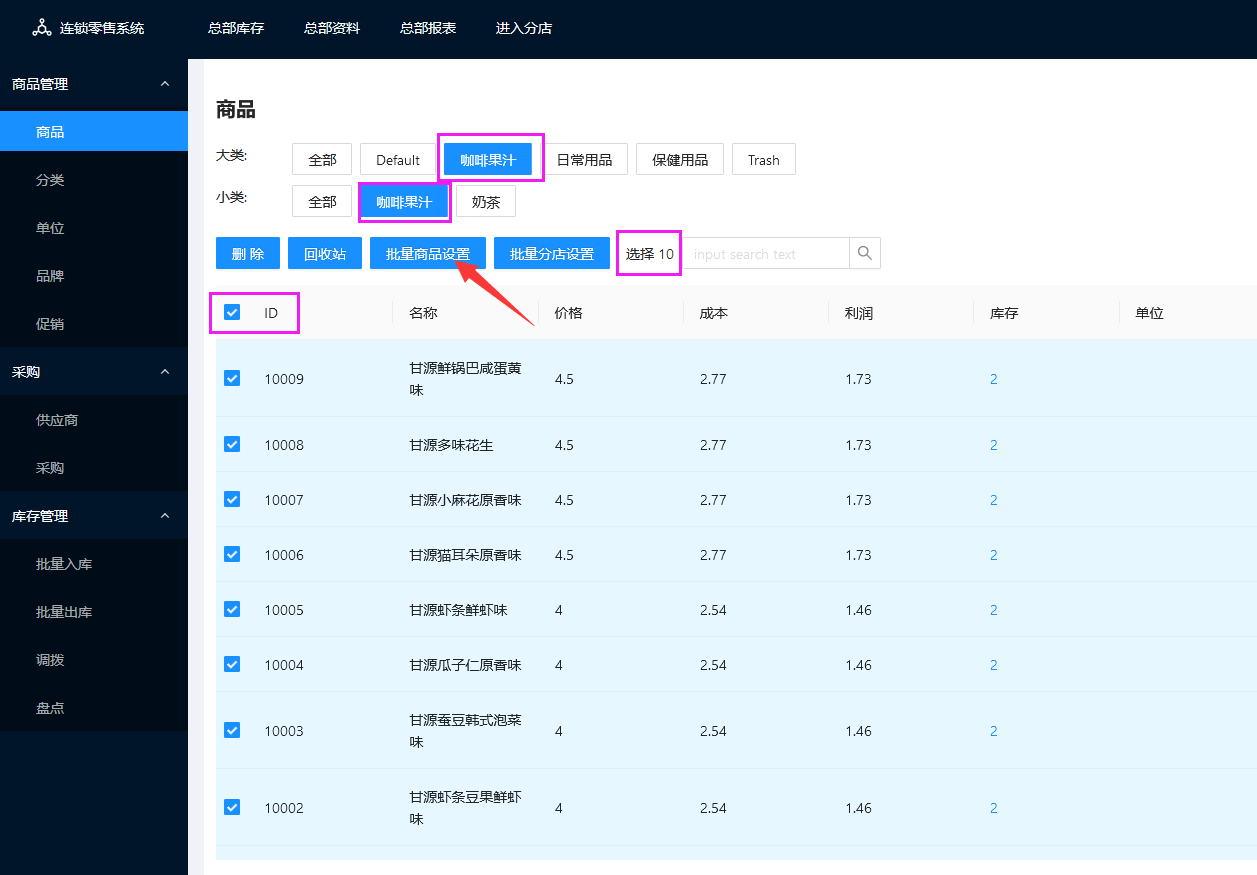Image resolution: width=1257 pixels, height=875 pixels.
Task: Select Trash in the 大类 filter
Action: pyautogui.click(x=764, y=159)
